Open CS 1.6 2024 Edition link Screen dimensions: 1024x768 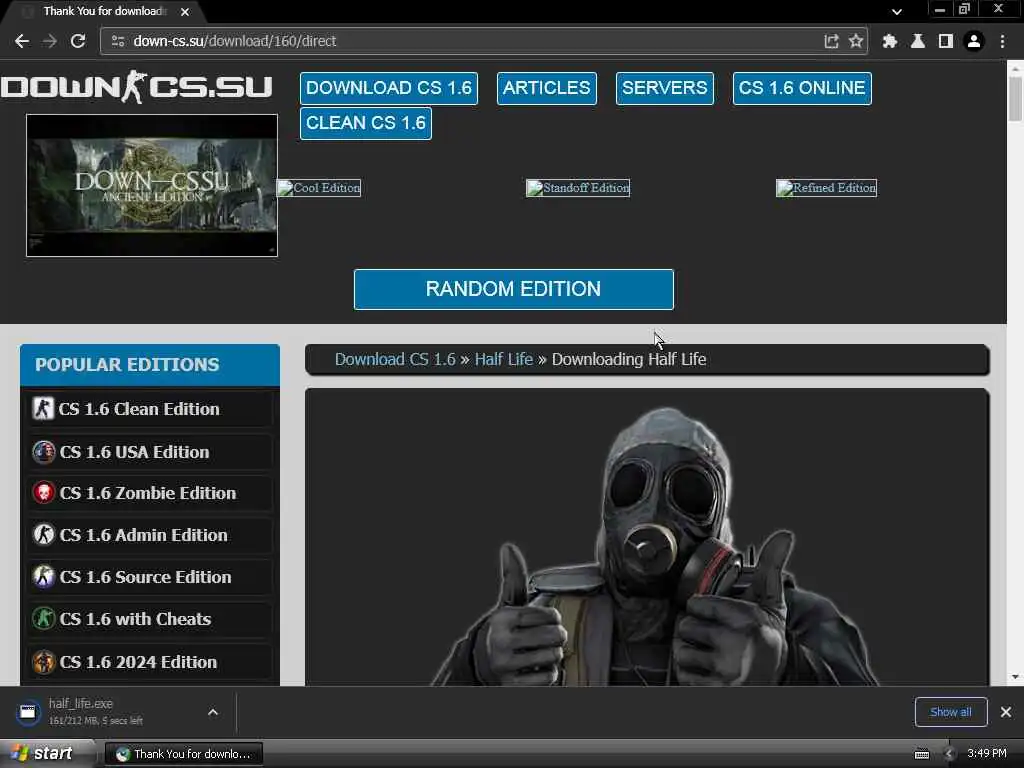click(138, 662)
